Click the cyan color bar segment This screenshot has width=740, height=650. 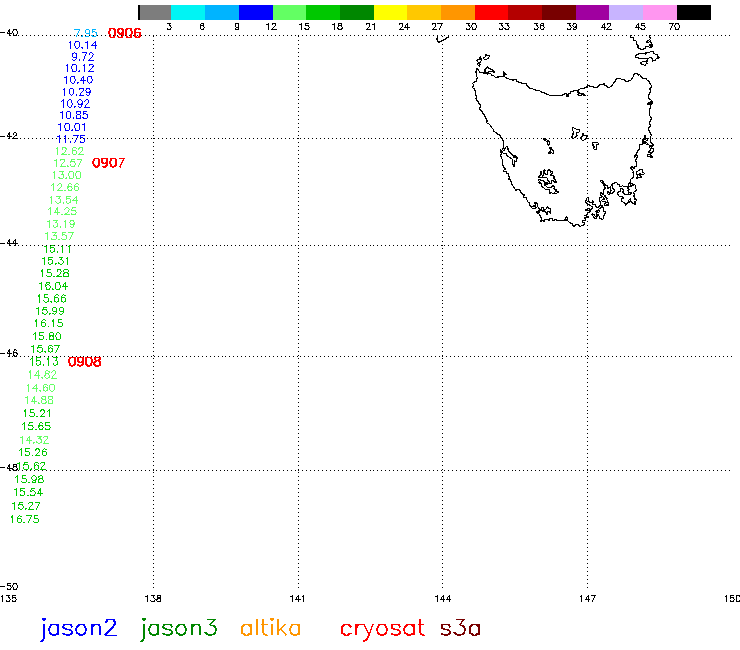pyautogui.click(x=188, y=12)
